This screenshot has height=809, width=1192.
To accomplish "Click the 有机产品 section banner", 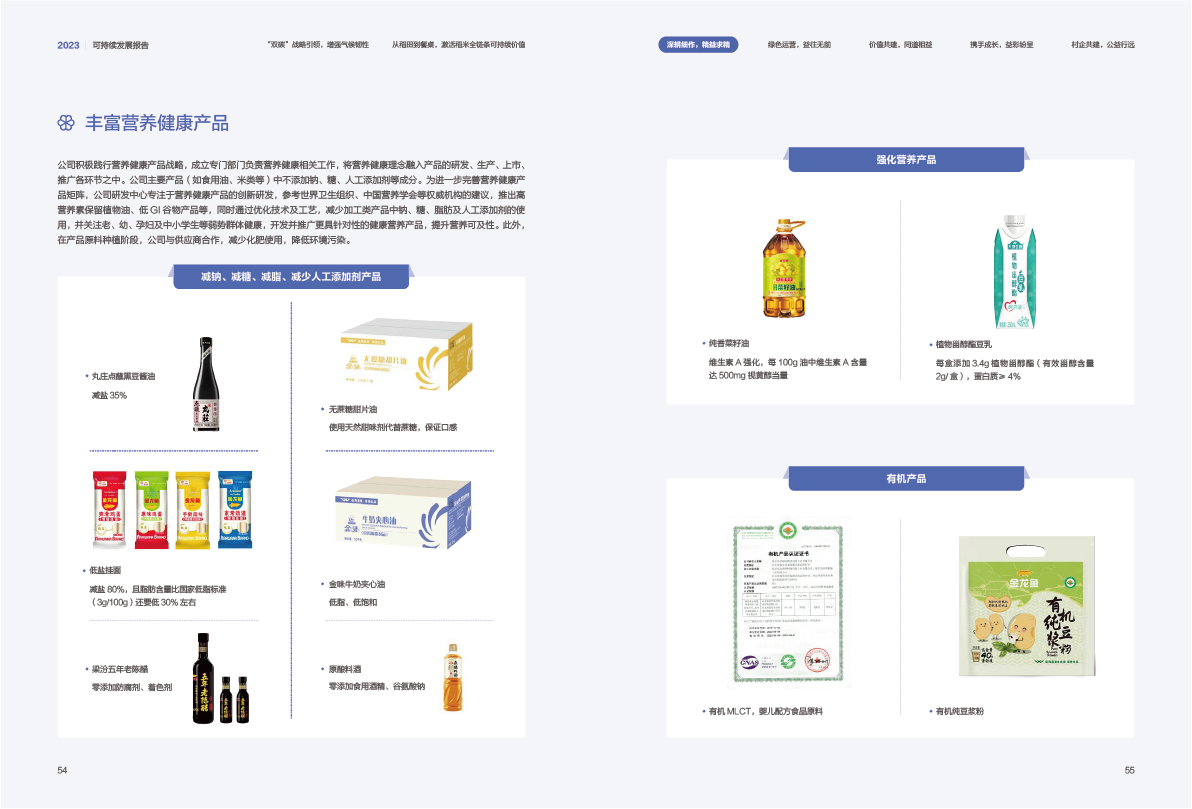I will (906, 479).
